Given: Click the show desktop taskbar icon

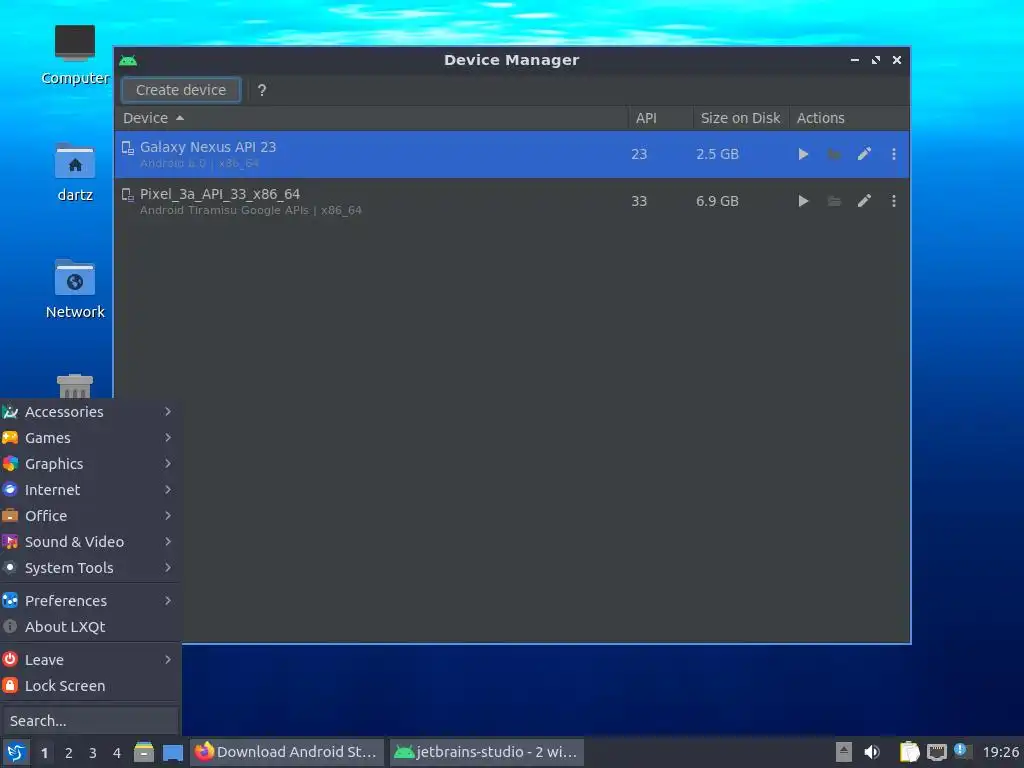Looking at the screenshot, I should [x=173, y=753].
